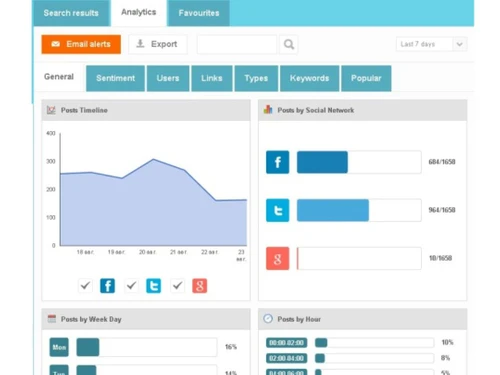Click the Posts by Social Network bar icon
The height and width of the screenshot is (375, 500).
click(268, 110)
